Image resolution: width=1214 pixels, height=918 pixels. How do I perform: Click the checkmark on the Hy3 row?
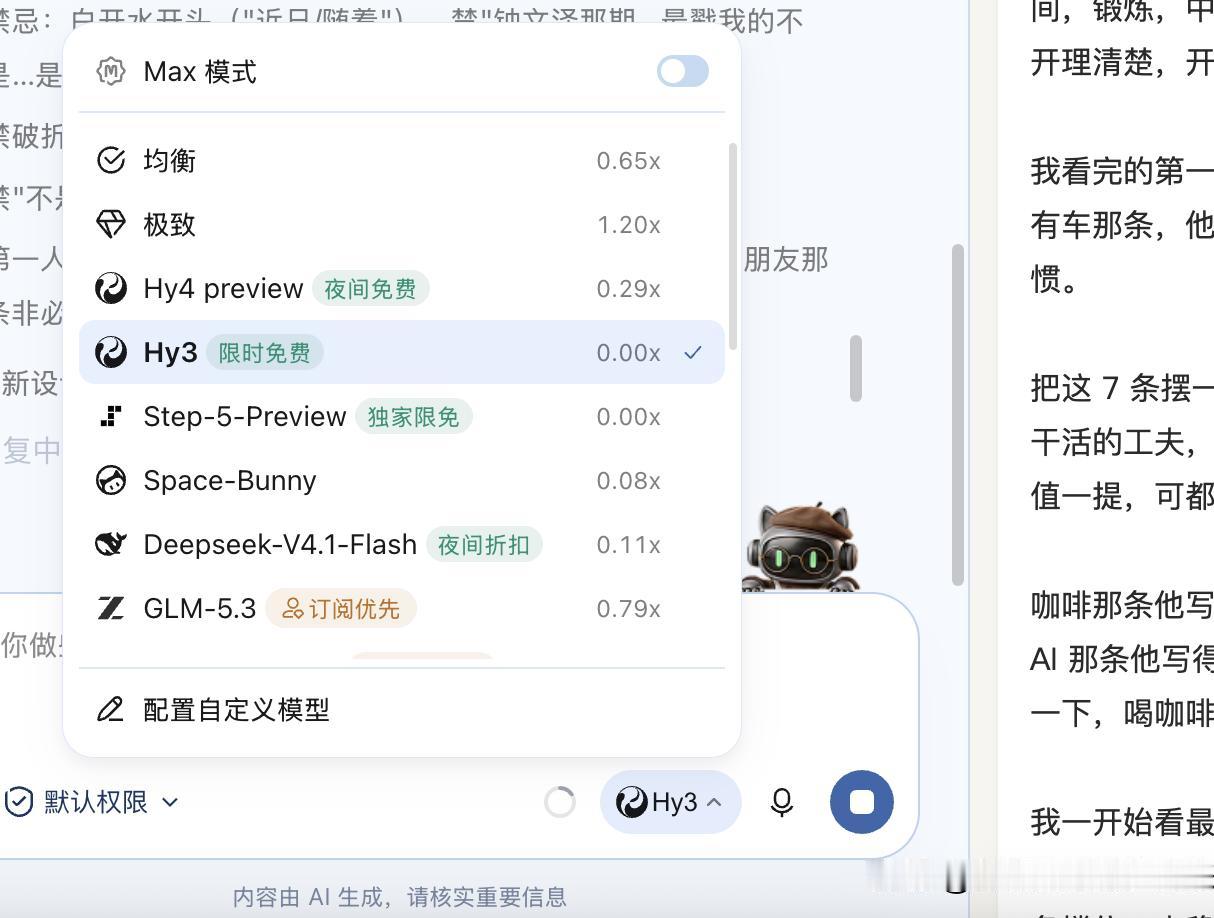[x=693, y=352]
